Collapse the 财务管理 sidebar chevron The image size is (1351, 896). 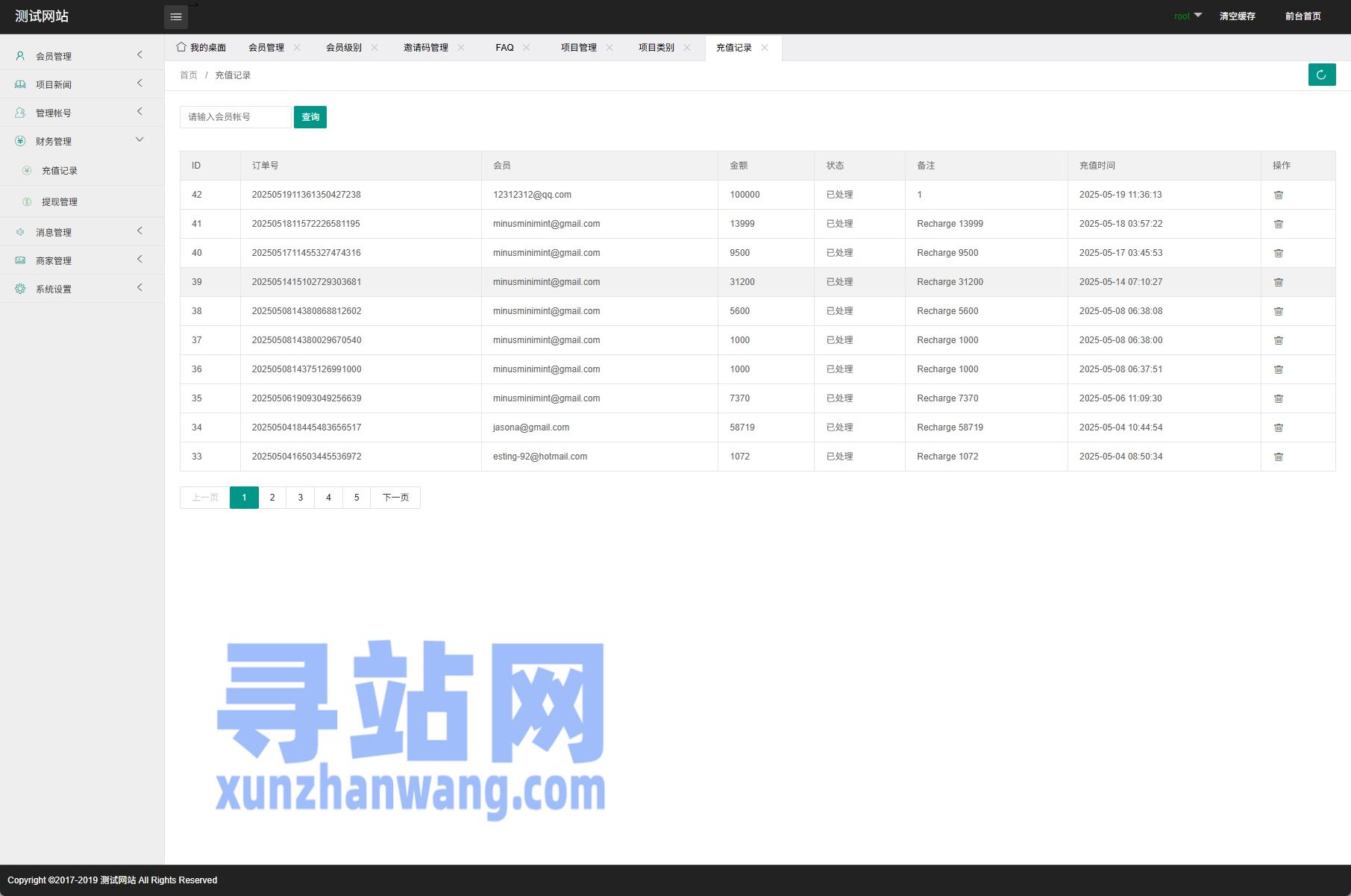140,140
